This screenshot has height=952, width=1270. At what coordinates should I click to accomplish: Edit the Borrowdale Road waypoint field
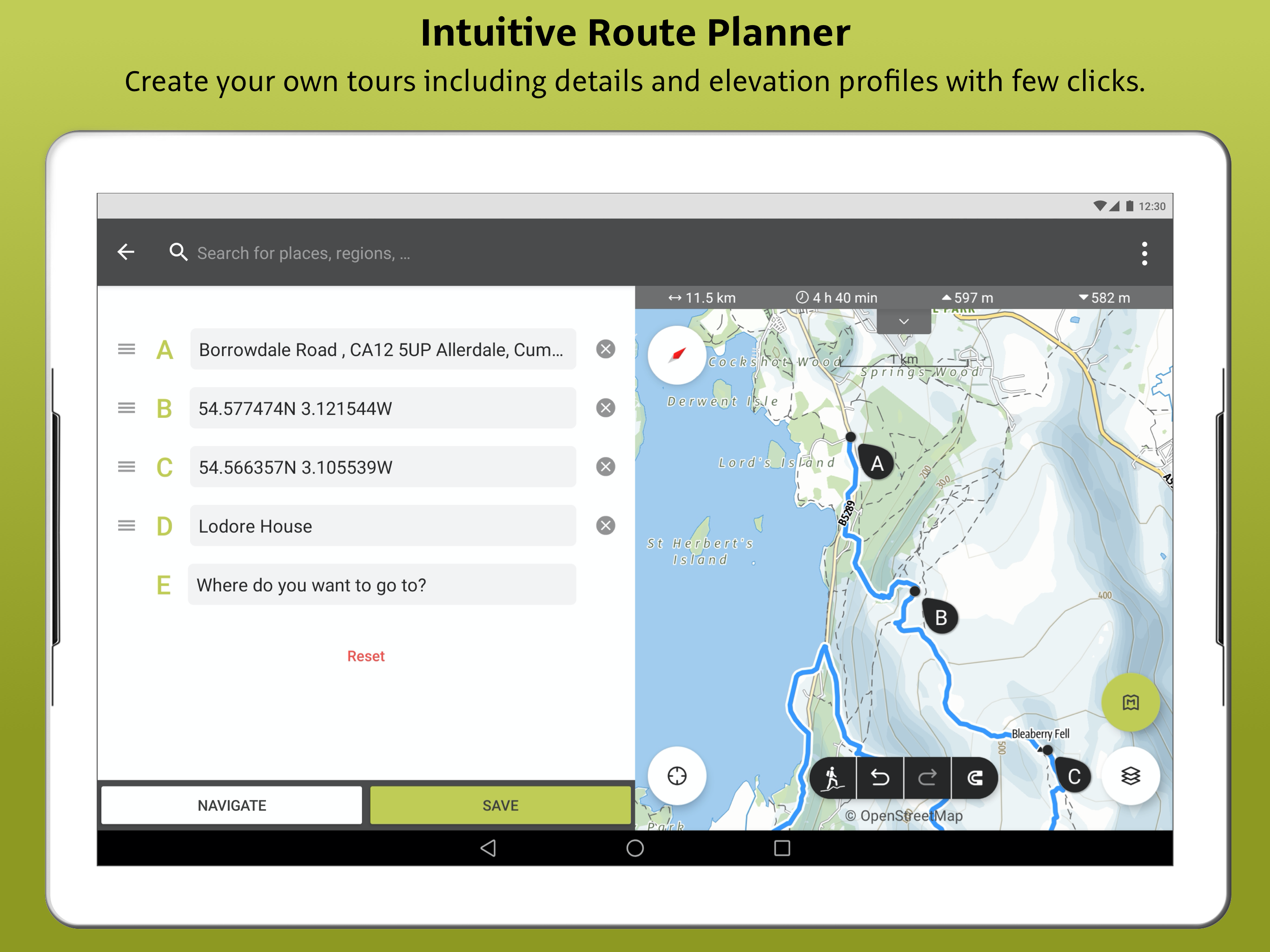click(x=383, y=349)
